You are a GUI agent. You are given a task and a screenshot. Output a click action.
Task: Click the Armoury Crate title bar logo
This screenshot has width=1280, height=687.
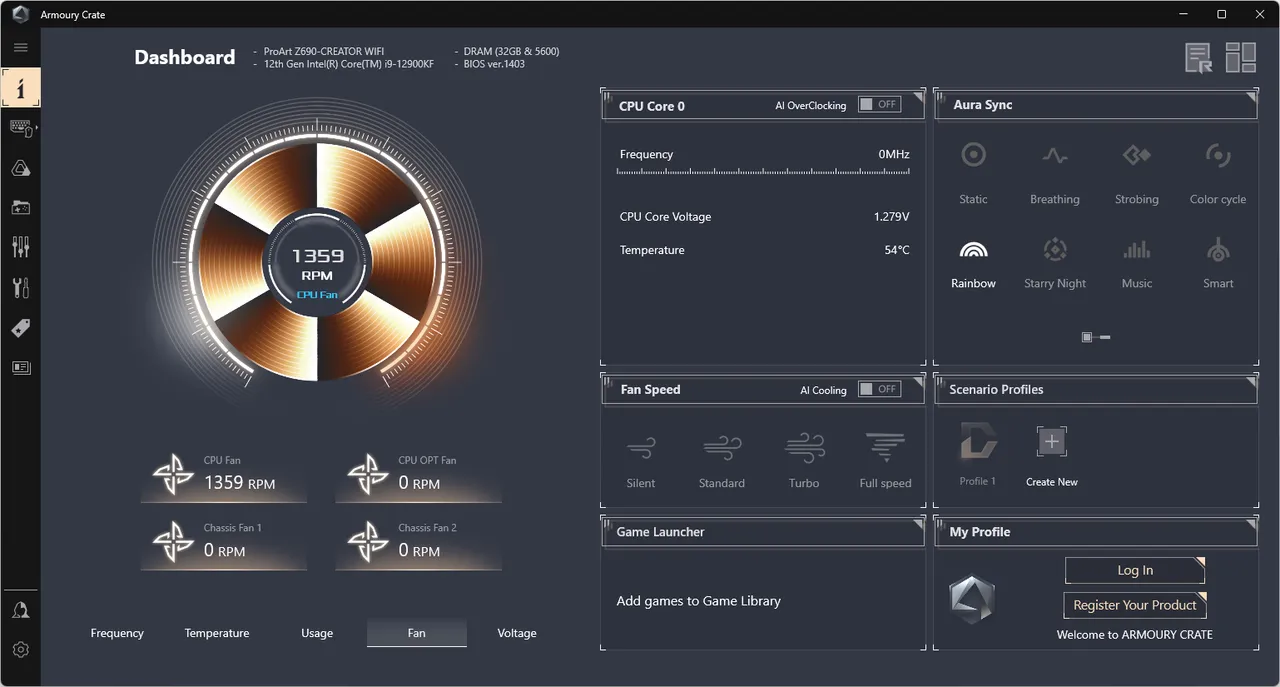pyautogui.click(x=20, y=14)
